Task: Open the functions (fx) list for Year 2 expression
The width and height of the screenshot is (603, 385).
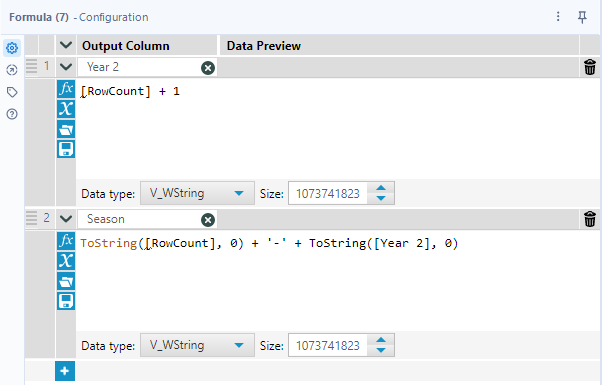Action: click(66, 89)
